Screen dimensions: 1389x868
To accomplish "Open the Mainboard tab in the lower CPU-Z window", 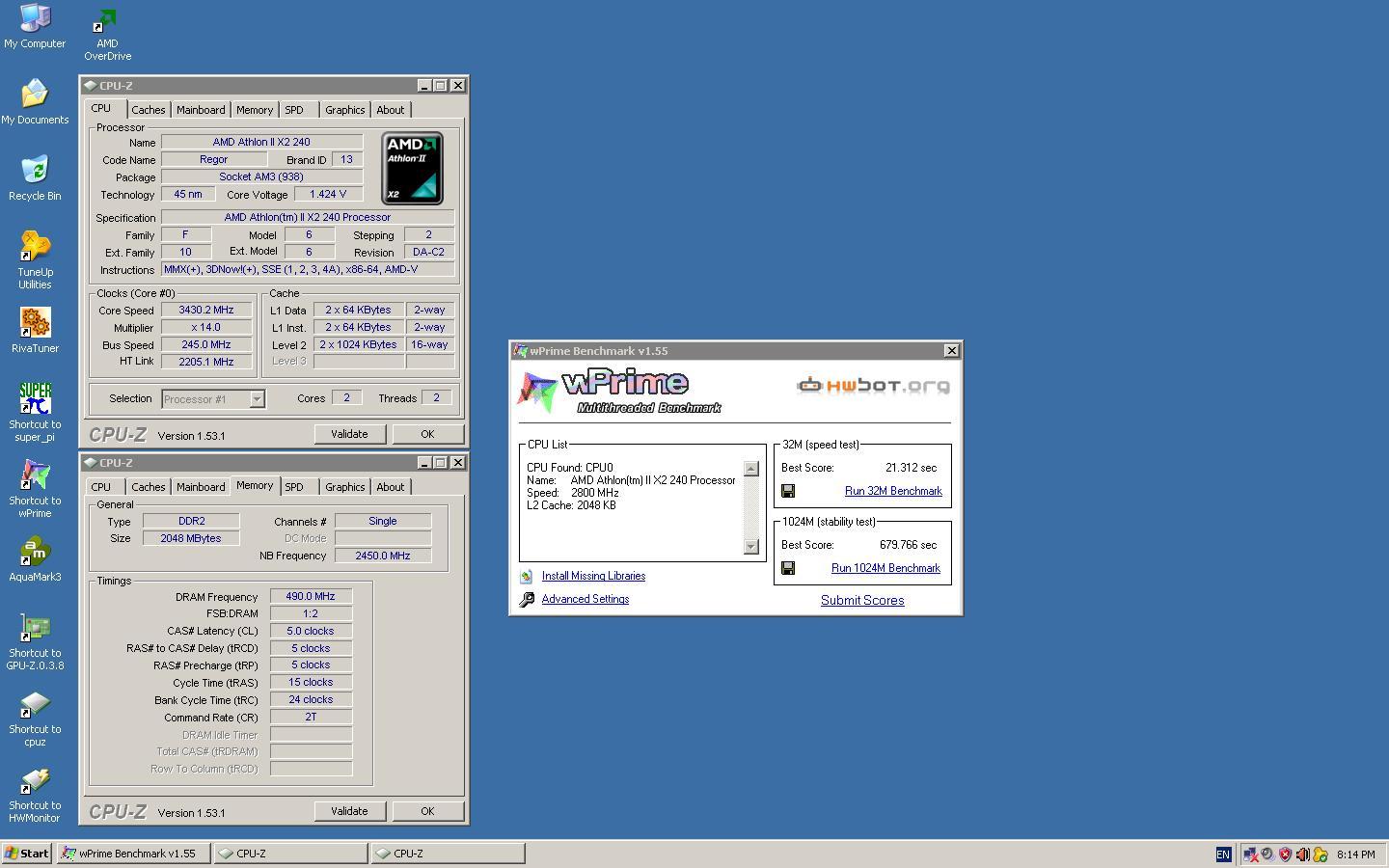I will click(201, 487).
